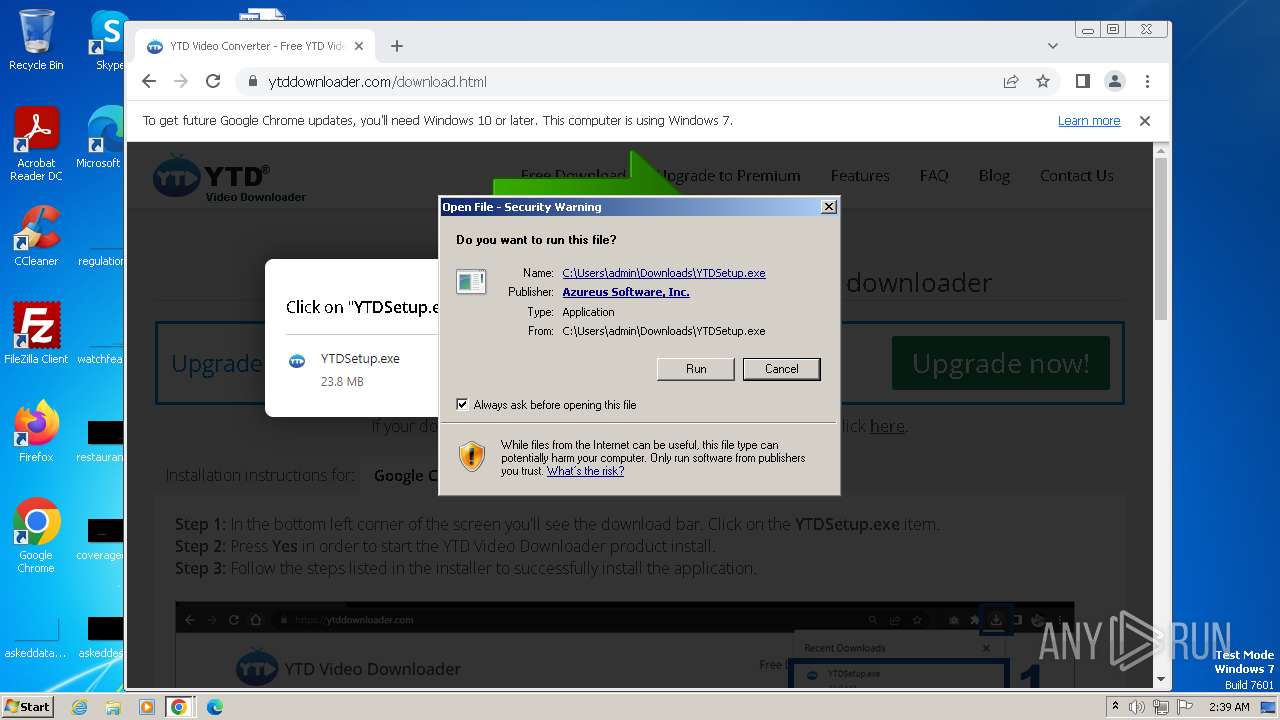Cancel the Open File security warning

tap(782, 369)
